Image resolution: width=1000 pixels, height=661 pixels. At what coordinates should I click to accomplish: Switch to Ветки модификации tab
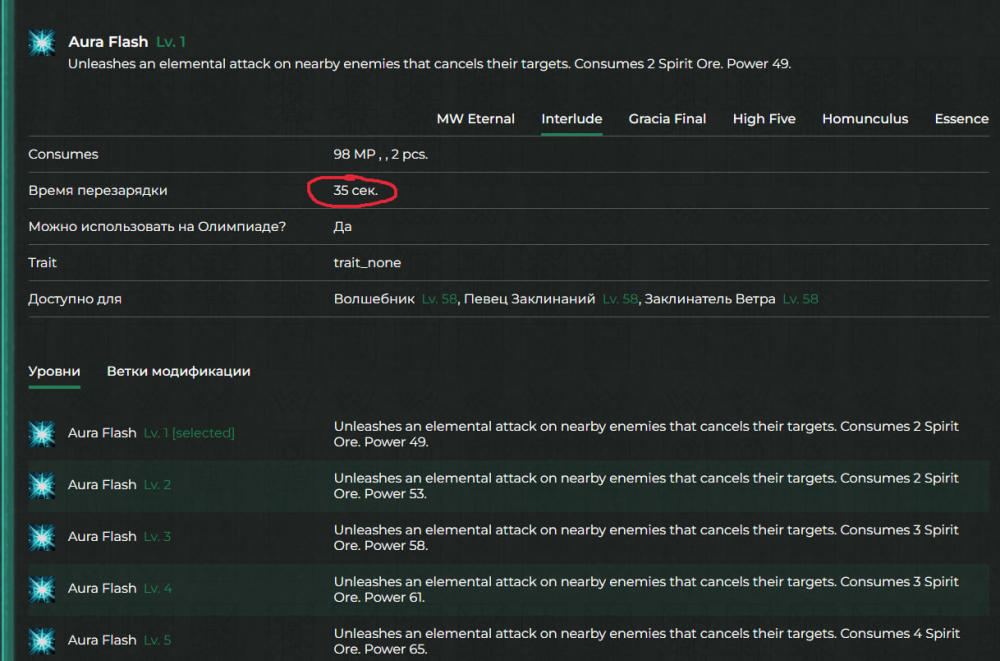tap(178, 371)
